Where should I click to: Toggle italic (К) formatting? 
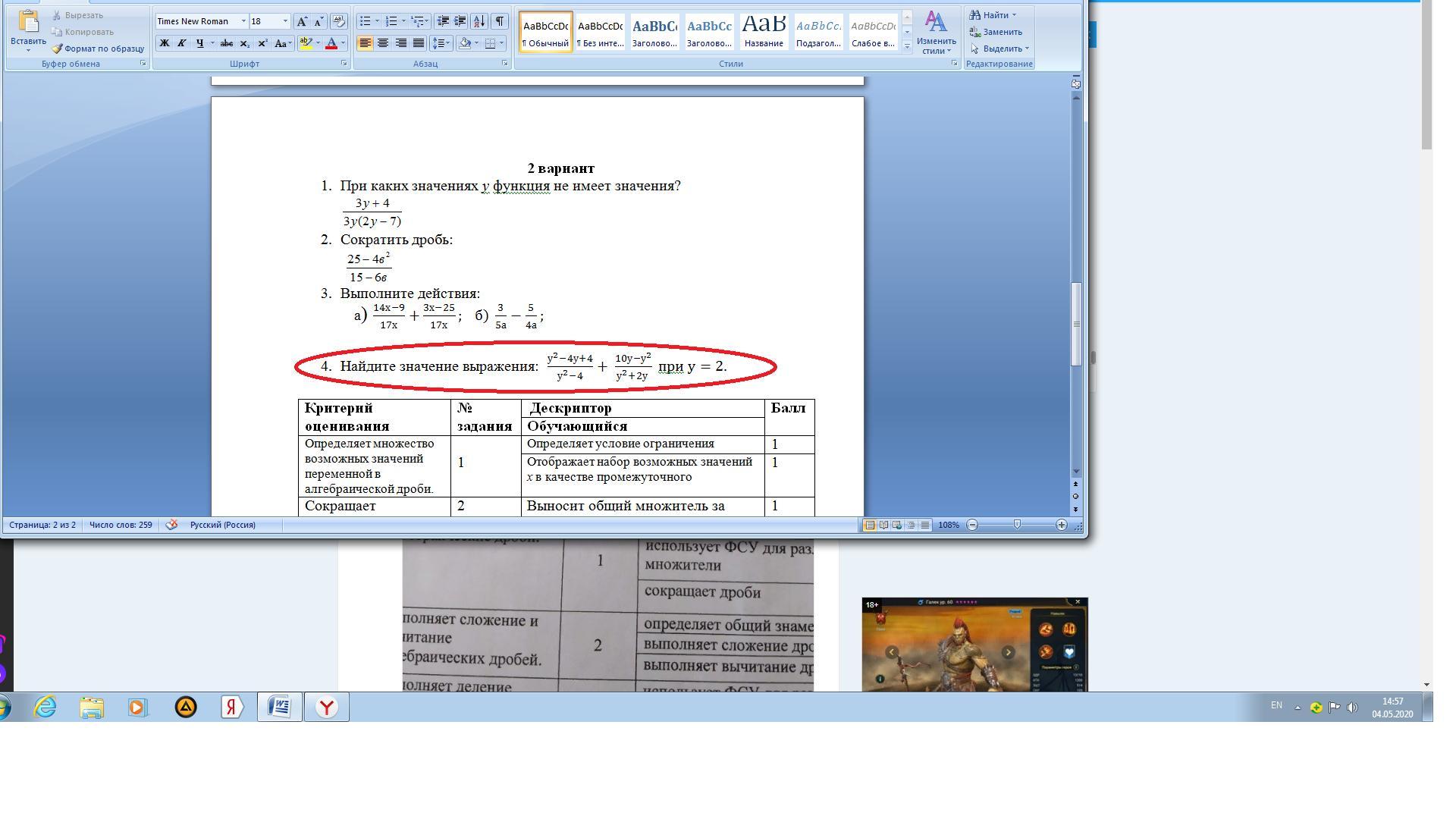coord(181,43)
